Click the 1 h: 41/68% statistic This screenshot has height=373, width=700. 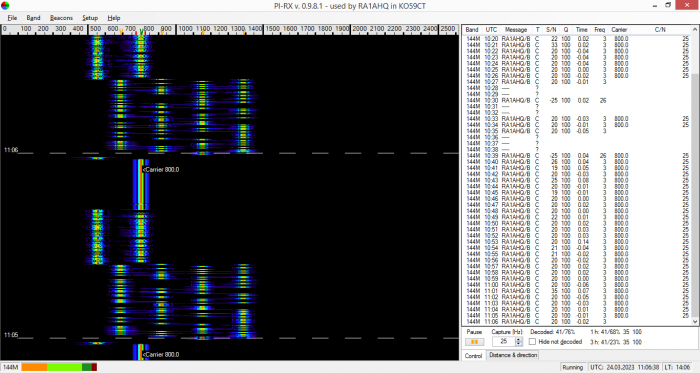pos(616,332)
